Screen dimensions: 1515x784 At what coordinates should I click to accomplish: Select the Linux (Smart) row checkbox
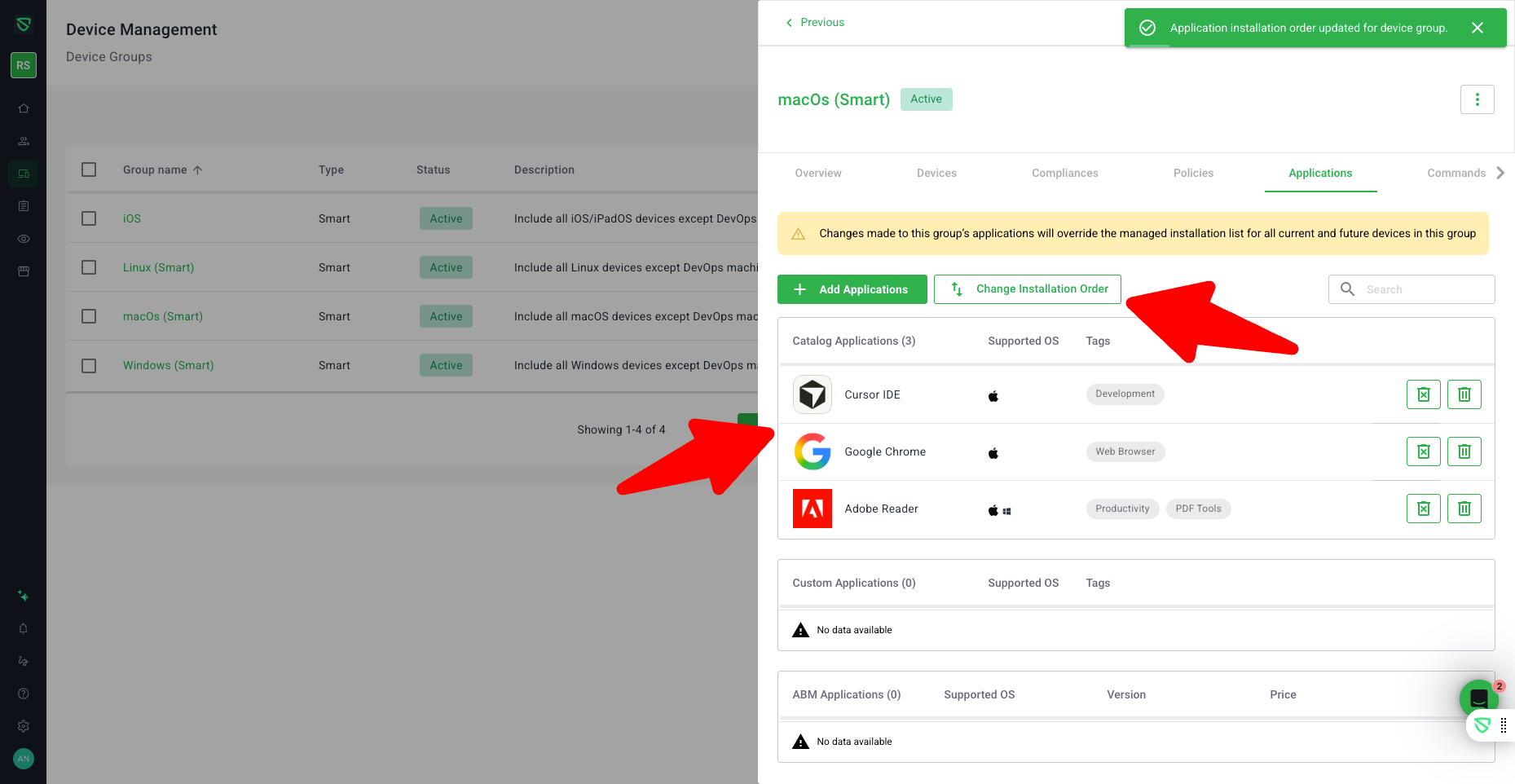pos(89,267)
